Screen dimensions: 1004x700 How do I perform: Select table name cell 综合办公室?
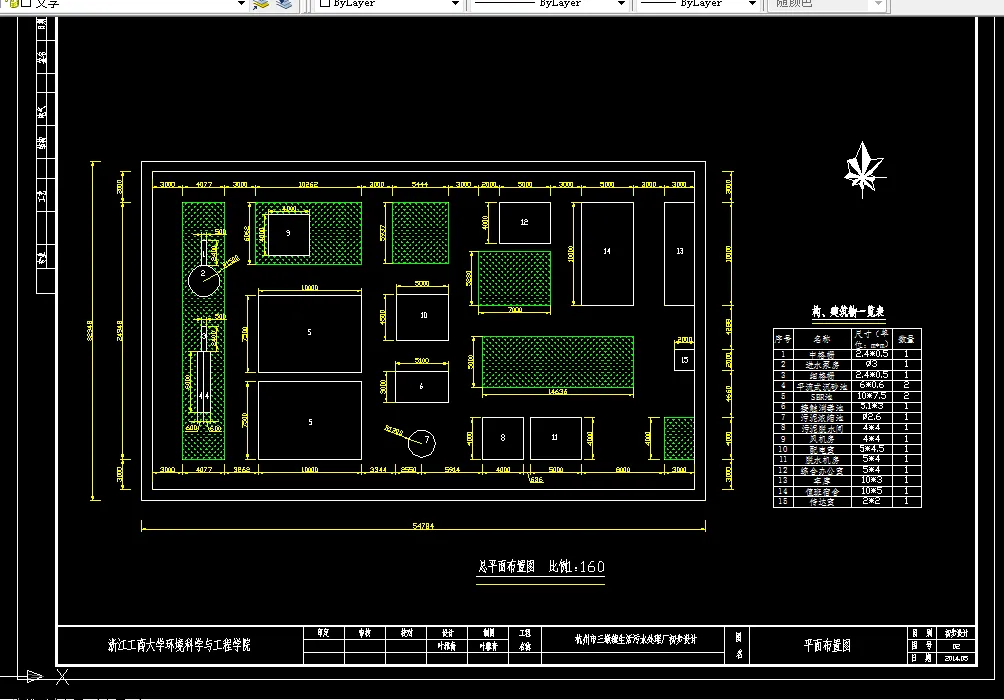tap(822, 471)
